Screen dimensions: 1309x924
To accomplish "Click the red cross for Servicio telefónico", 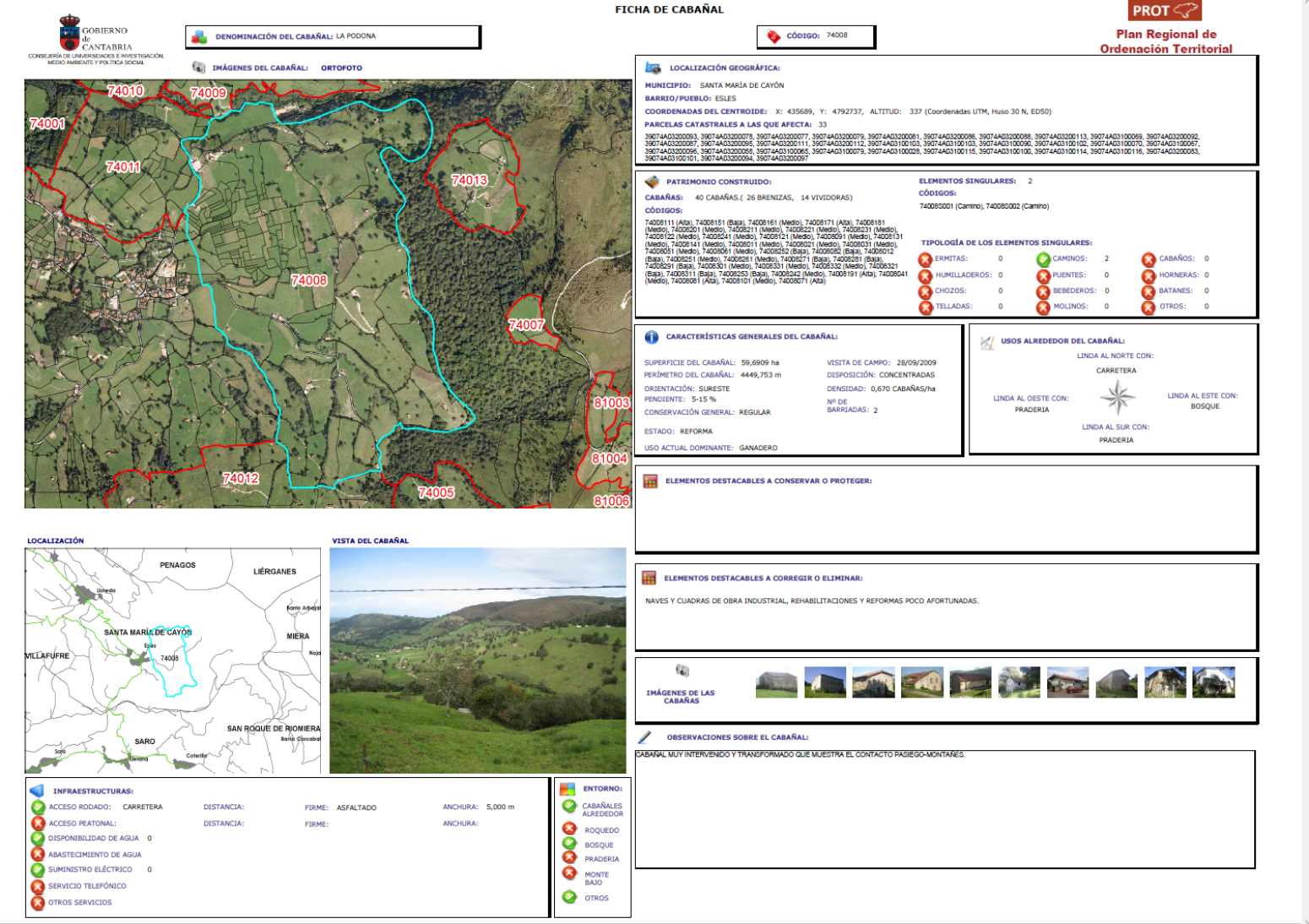I will (x=38, y=887).
